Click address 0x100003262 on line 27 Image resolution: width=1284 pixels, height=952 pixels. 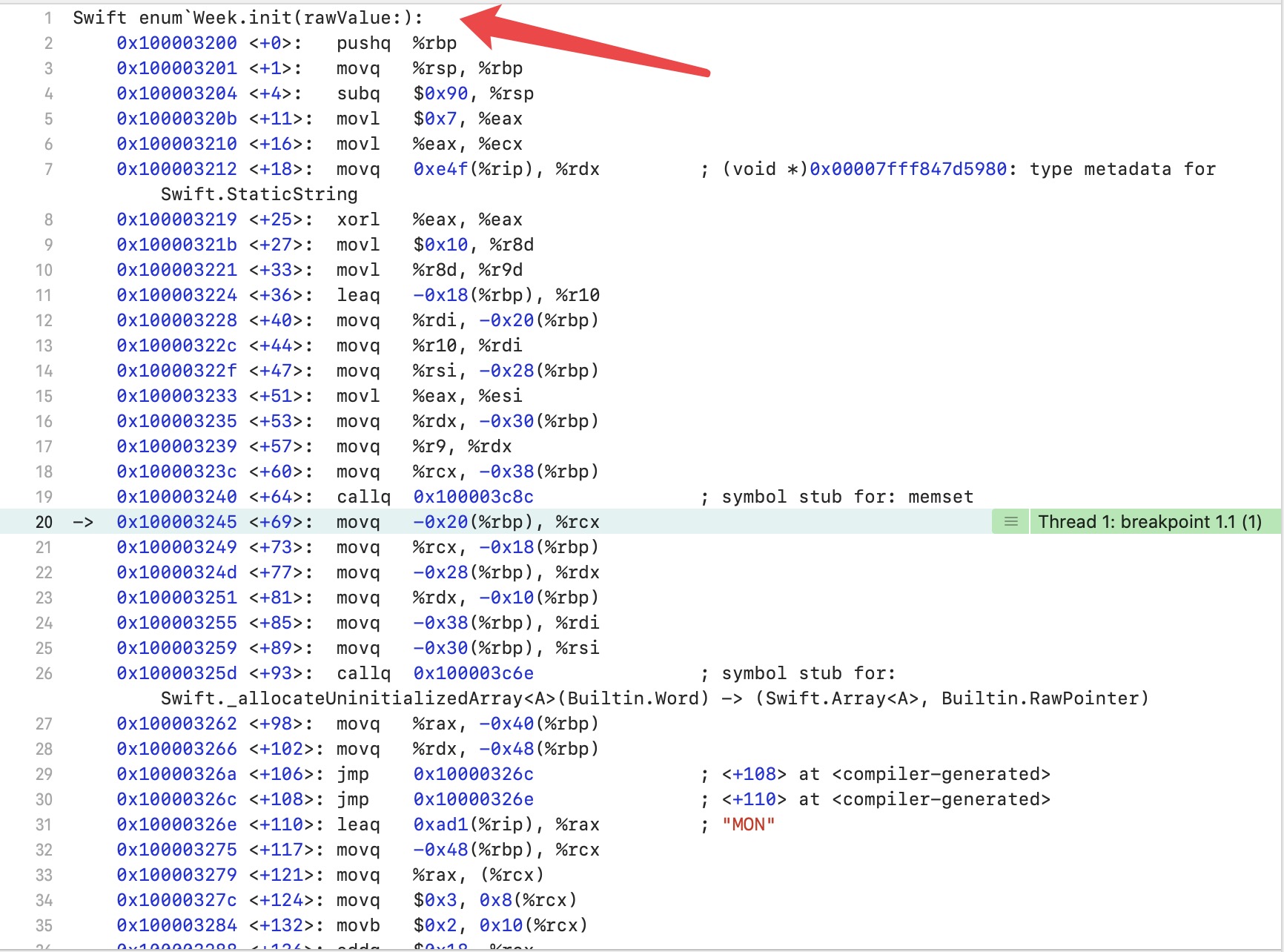pos(176,724)
